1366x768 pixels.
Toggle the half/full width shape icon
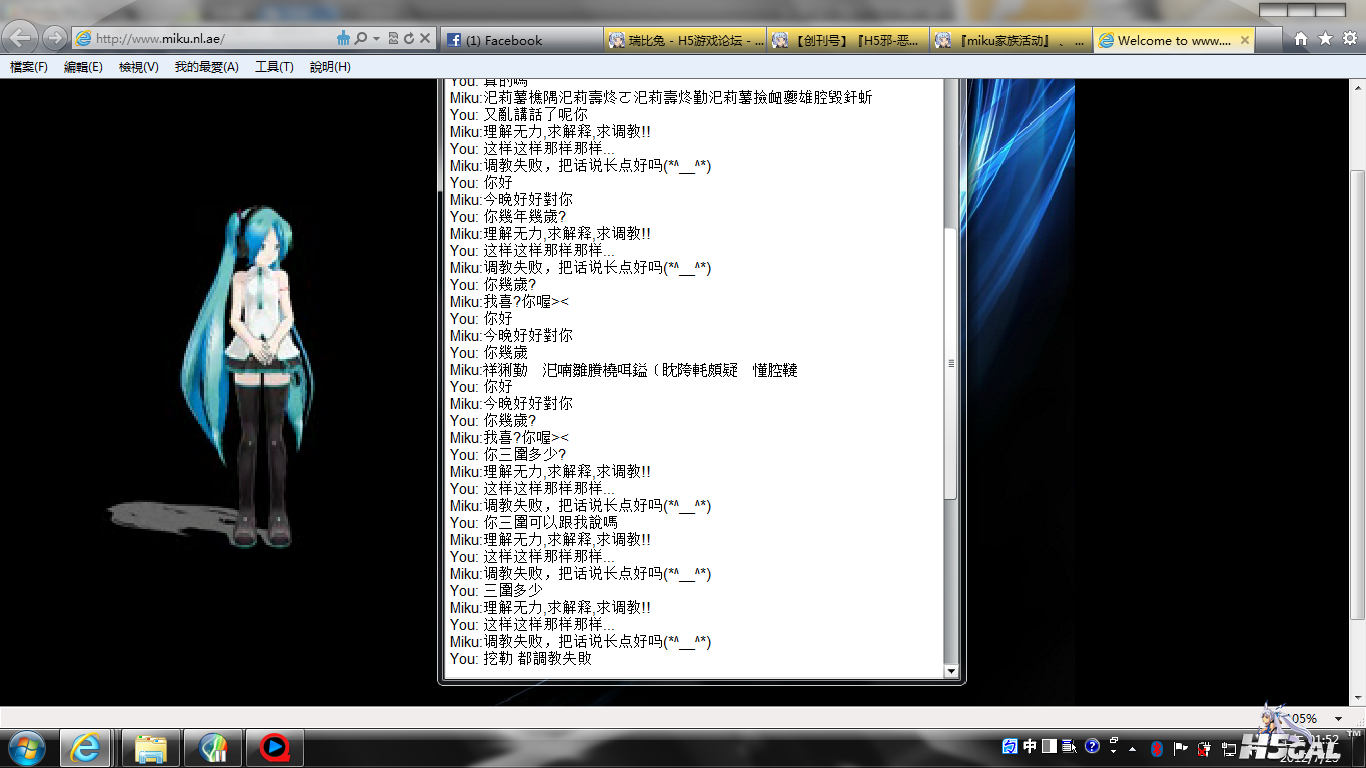pyautogui.click(x=1049, y=747)
